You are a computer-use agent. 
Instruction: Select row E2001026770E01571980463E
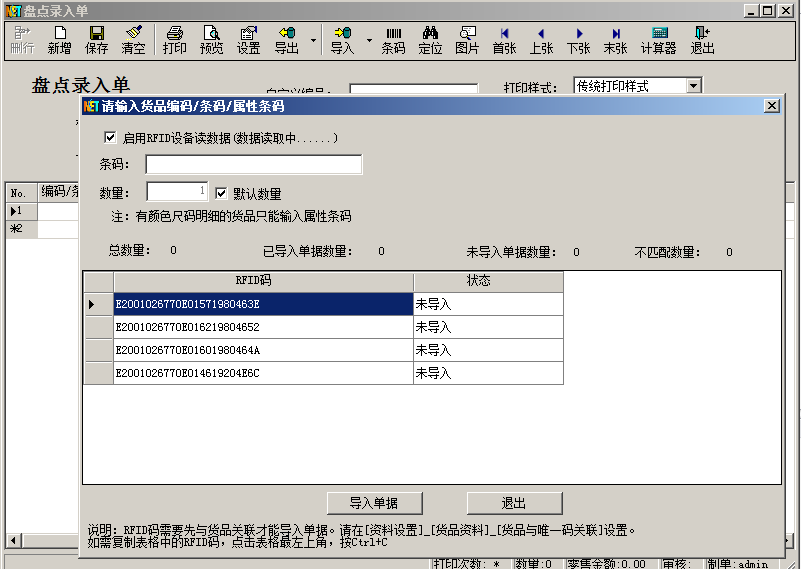point(264,304)
